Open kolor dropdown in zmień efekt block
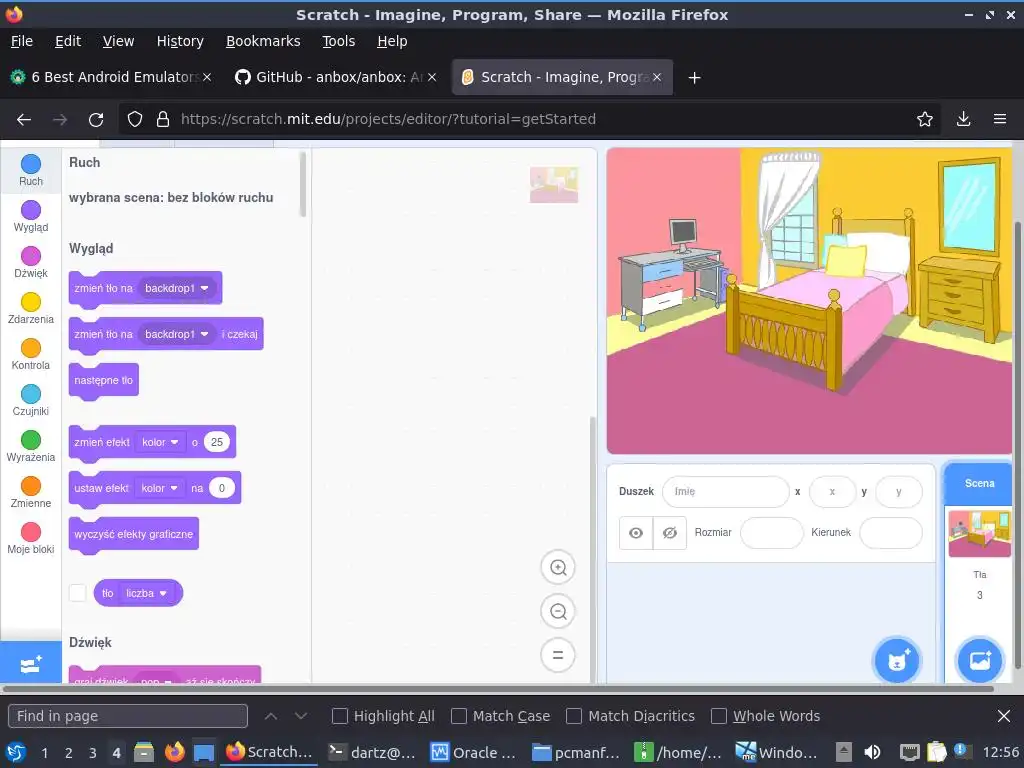The image size is (1024, 768). click(161, 442)
